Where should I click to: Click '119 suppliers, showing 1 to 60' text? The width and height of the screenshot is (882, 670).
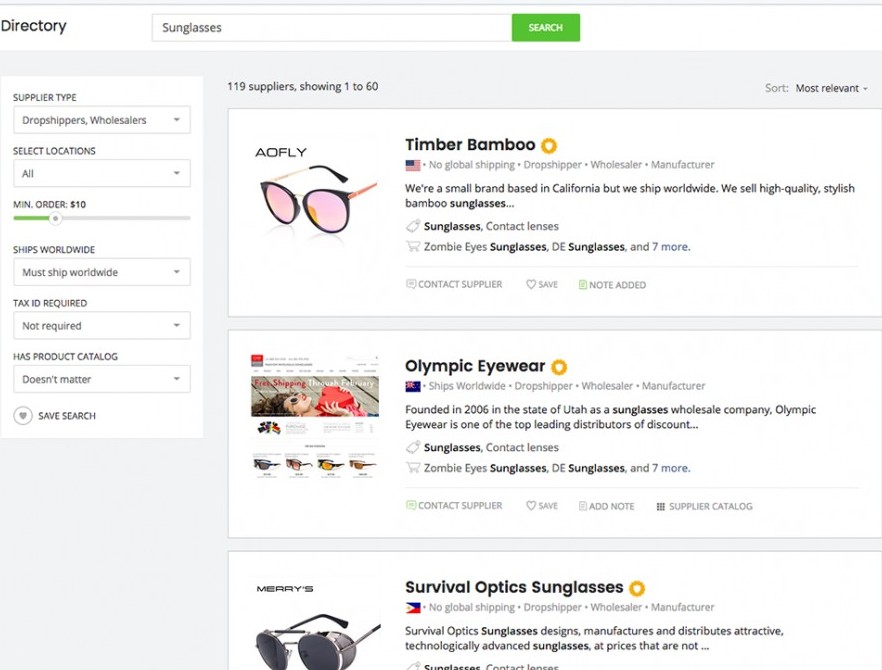point(303,87)
